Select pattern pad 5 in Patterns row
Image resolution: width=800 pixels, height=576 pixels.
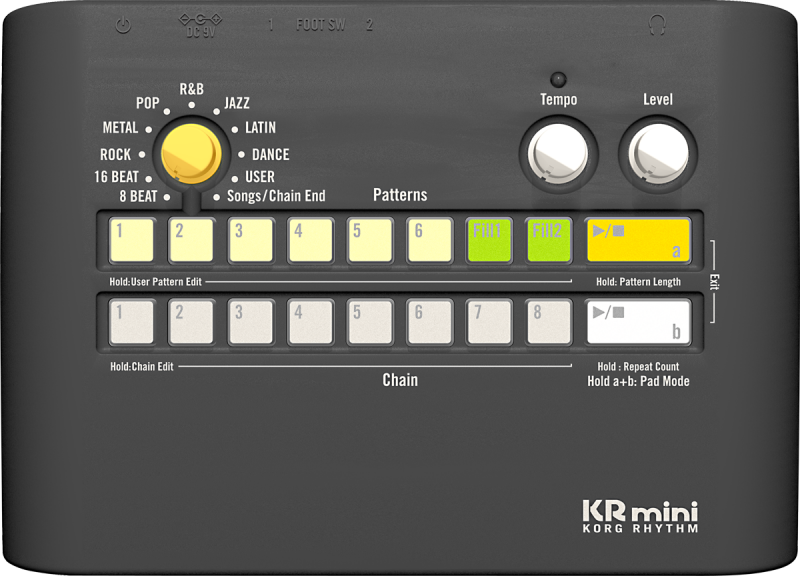pyautogui.click(x=370, y=240)
